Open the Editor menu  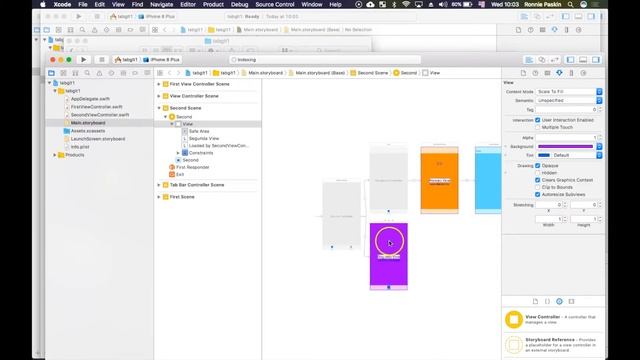tap(188, 4)
